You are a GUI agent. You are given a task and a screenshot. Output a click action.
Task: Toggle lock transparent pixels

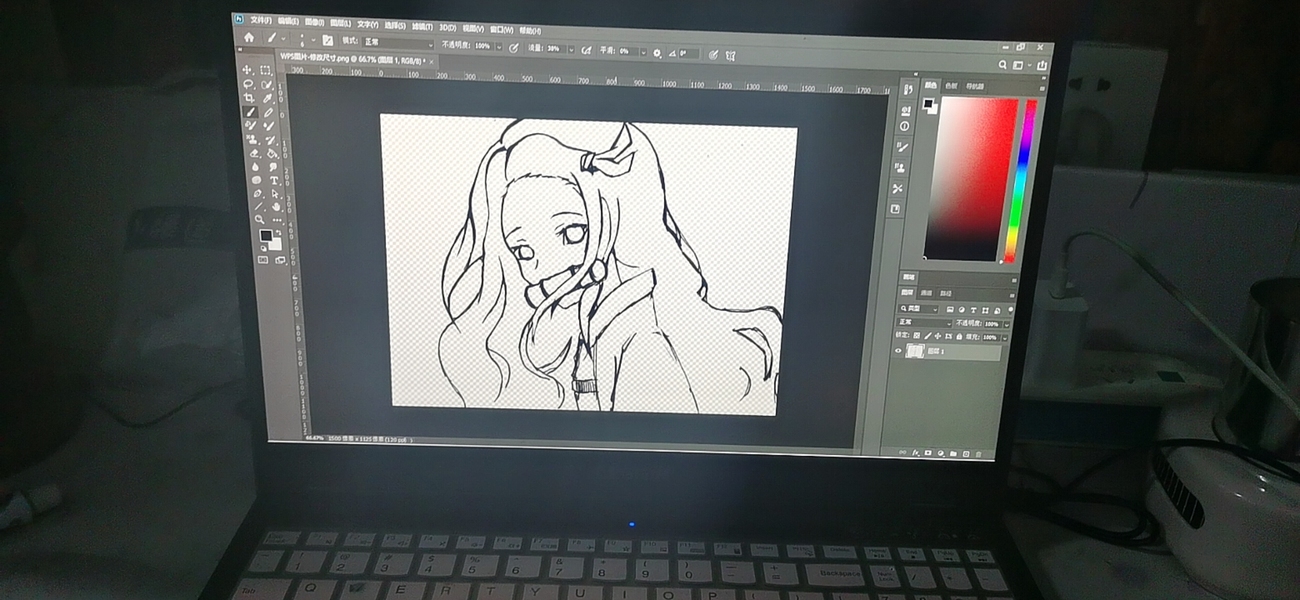(x=916, y=335)
